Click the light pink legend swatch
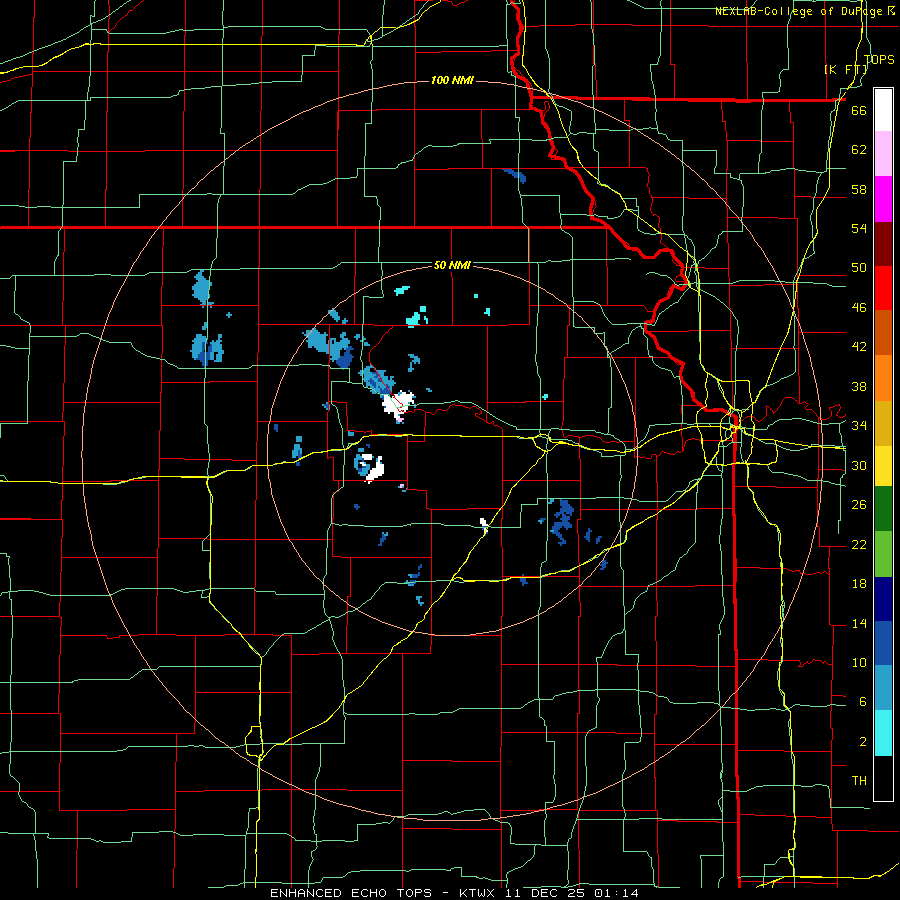Image resolution: width=900 pixels, height=900 pixels. 883,154
